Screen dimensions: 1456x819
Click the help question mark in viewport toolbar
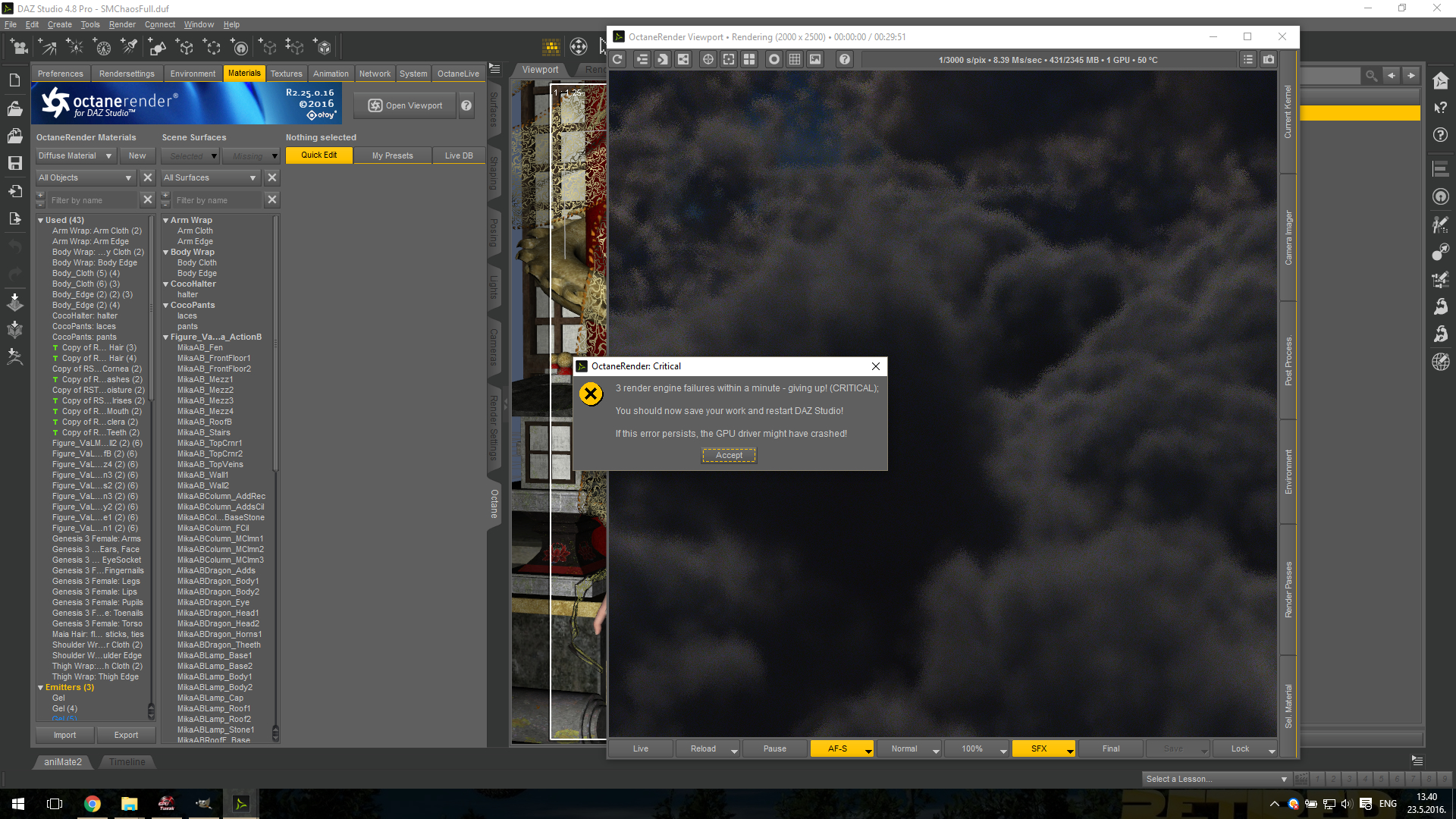click(844, 60)
